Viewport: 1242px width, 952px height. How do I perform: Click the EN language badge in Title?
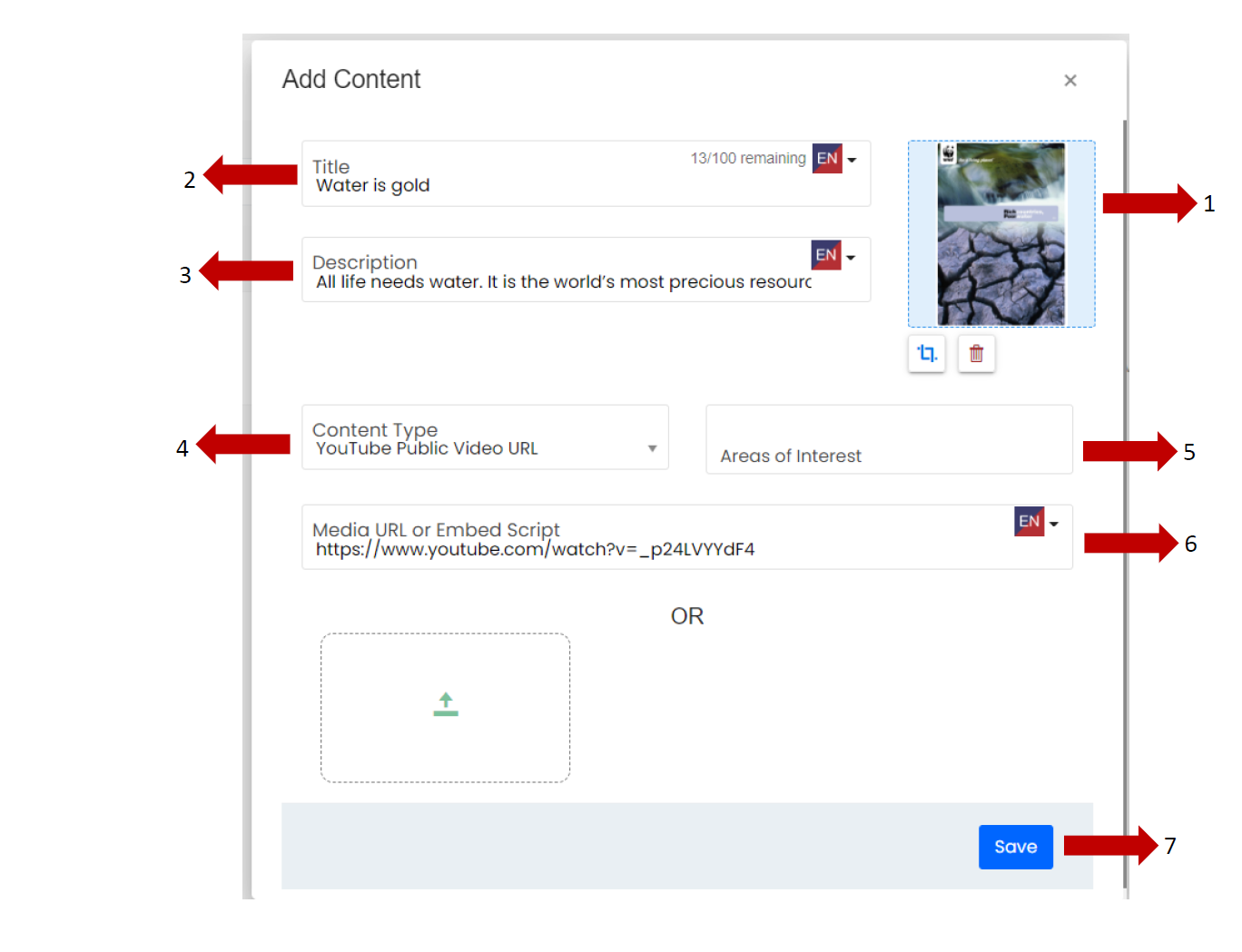coord(826,158)
